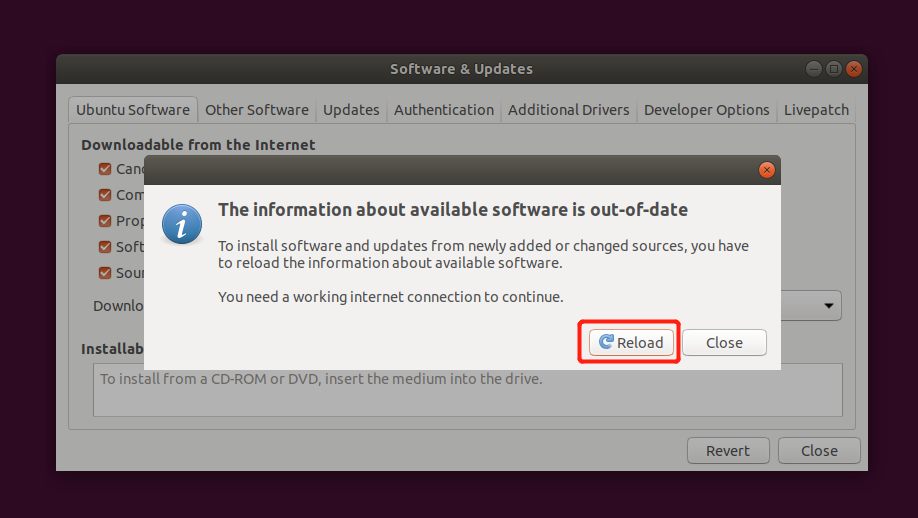
Task: Minimize the Software & Updates window
Action: (814, 69)
